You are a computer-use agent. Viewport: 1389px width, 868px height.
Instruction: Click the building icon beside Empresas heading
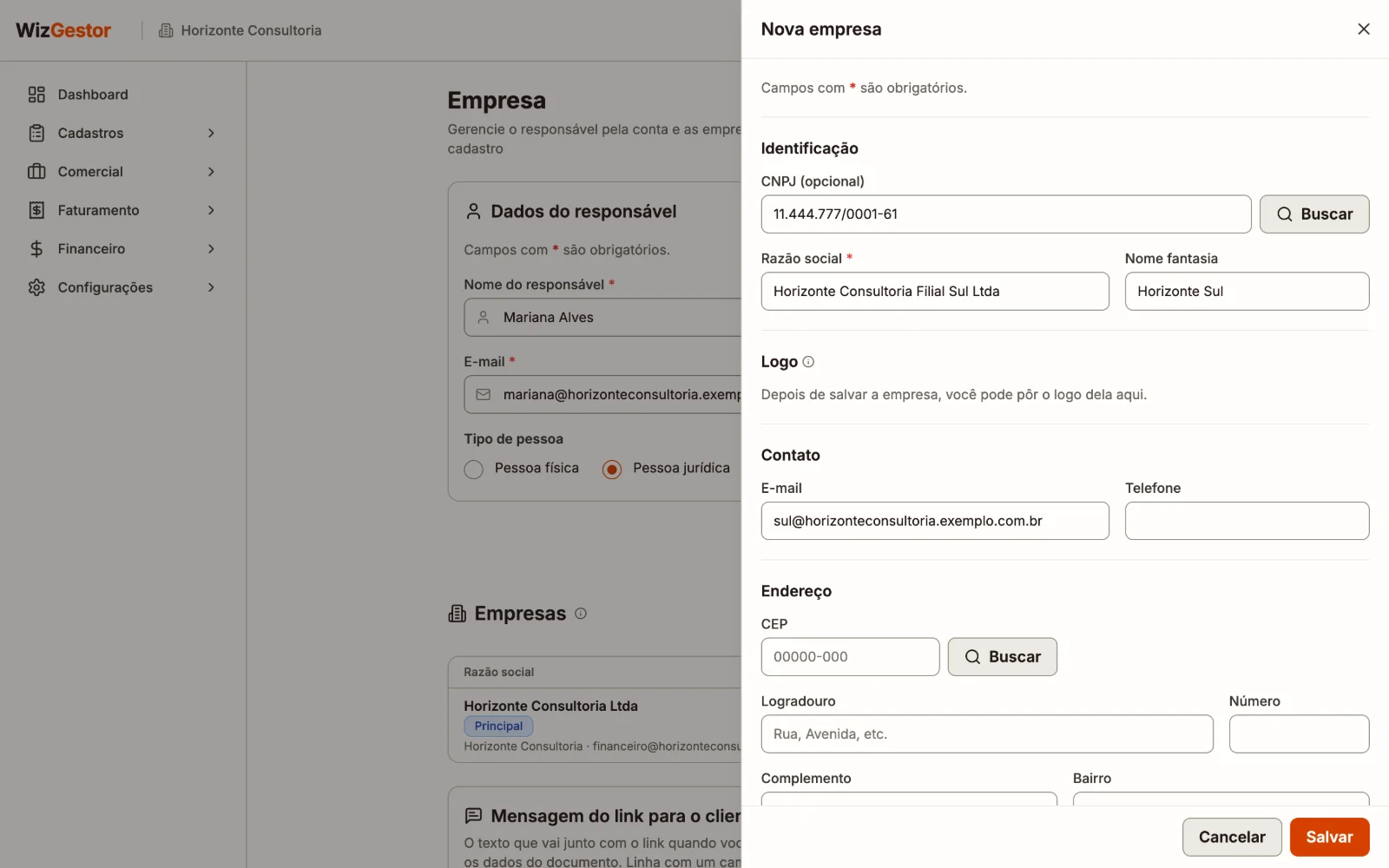[457, 614]
